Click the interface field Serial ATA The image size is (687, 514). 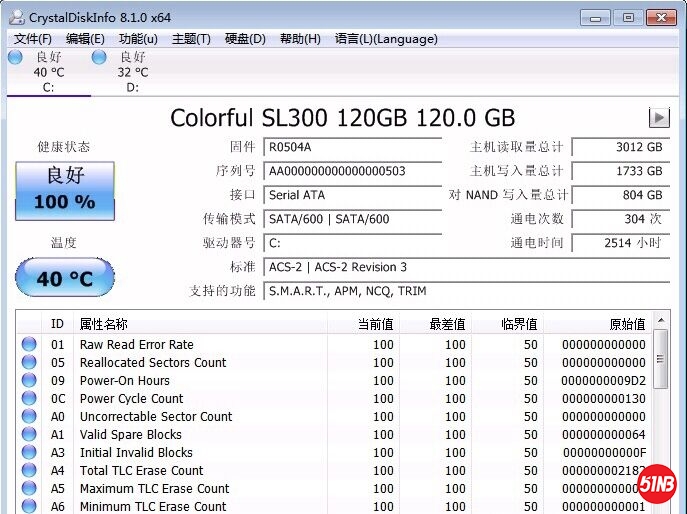point(352,195)
